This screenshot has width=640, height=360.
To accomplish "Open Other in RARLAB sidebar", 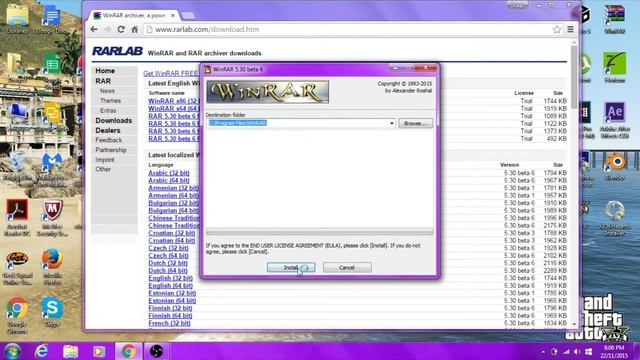I will coord(103,169).
